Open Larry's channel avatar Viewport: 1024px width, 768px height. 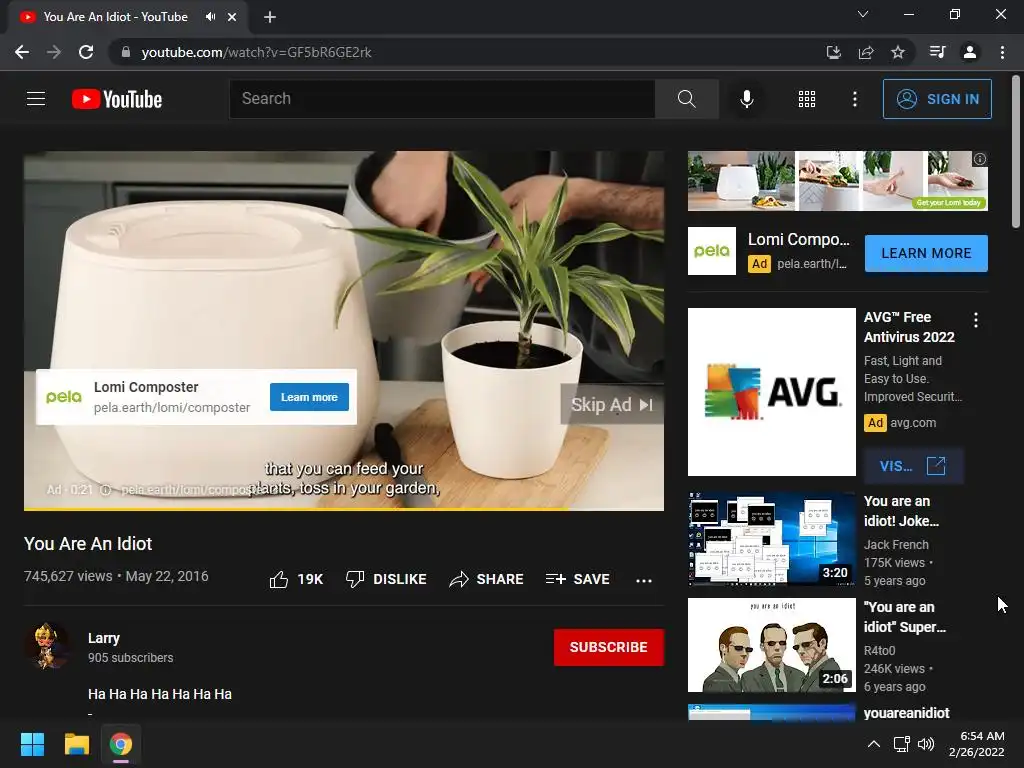[x=48, y=646]
